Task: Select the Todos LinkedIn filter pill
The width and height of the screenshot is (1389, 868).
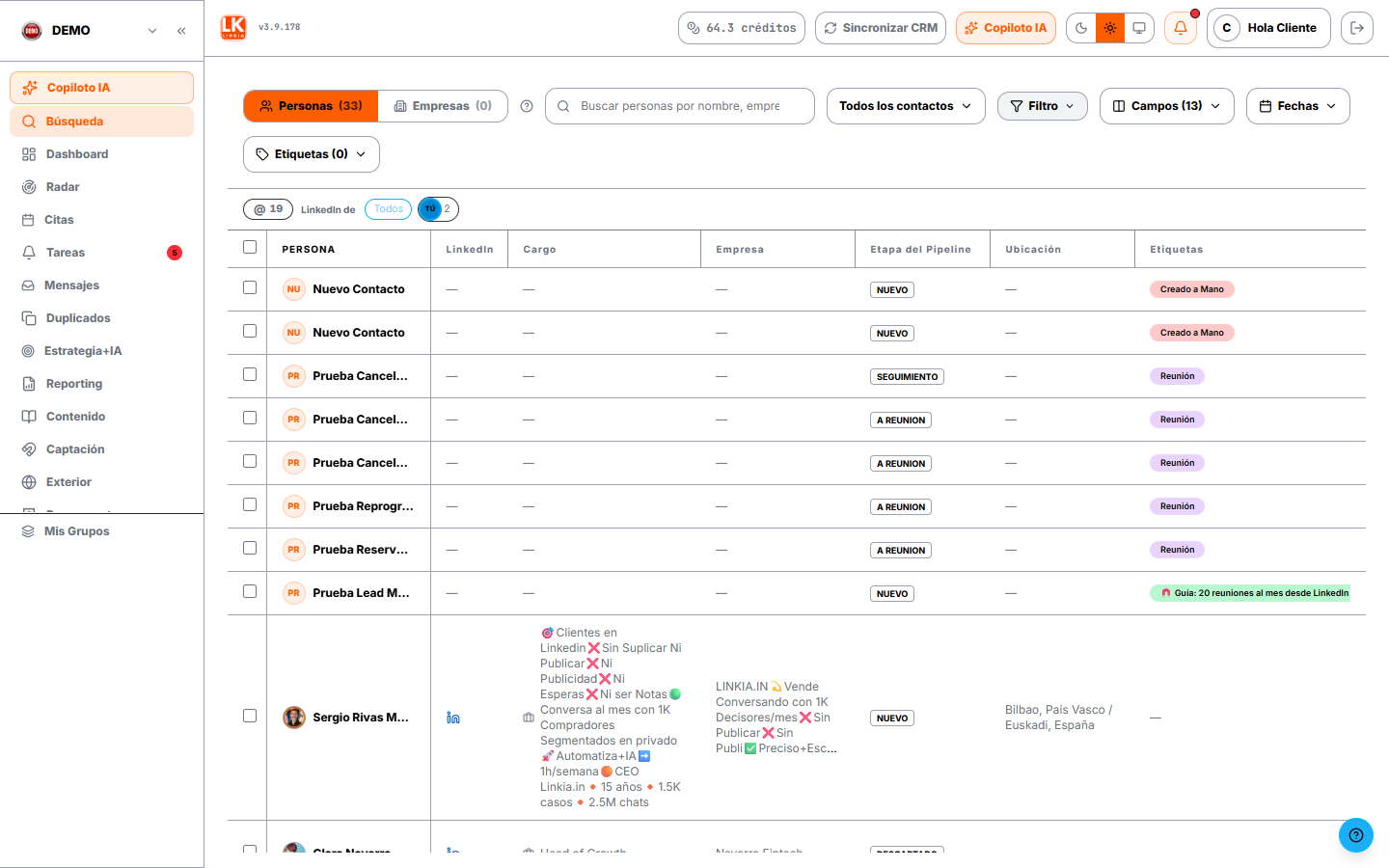Action: point(389,209)
